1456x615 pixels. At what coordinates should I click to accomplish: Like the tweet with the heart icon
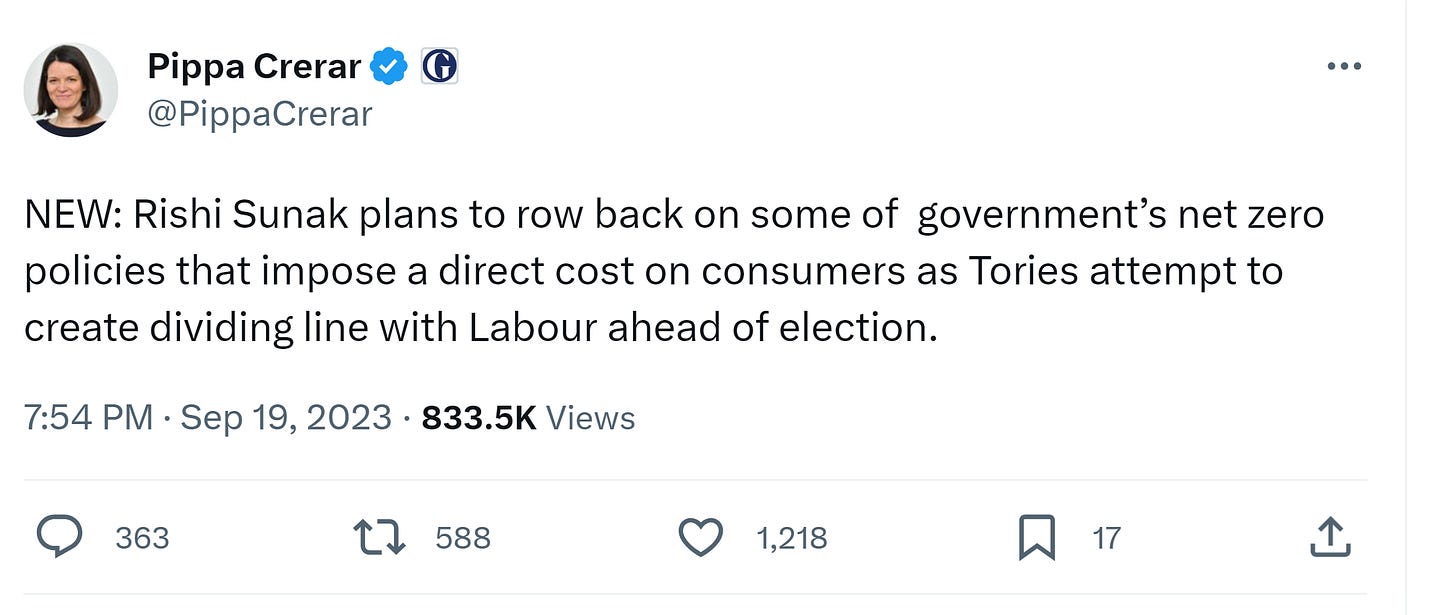(700, 539)
